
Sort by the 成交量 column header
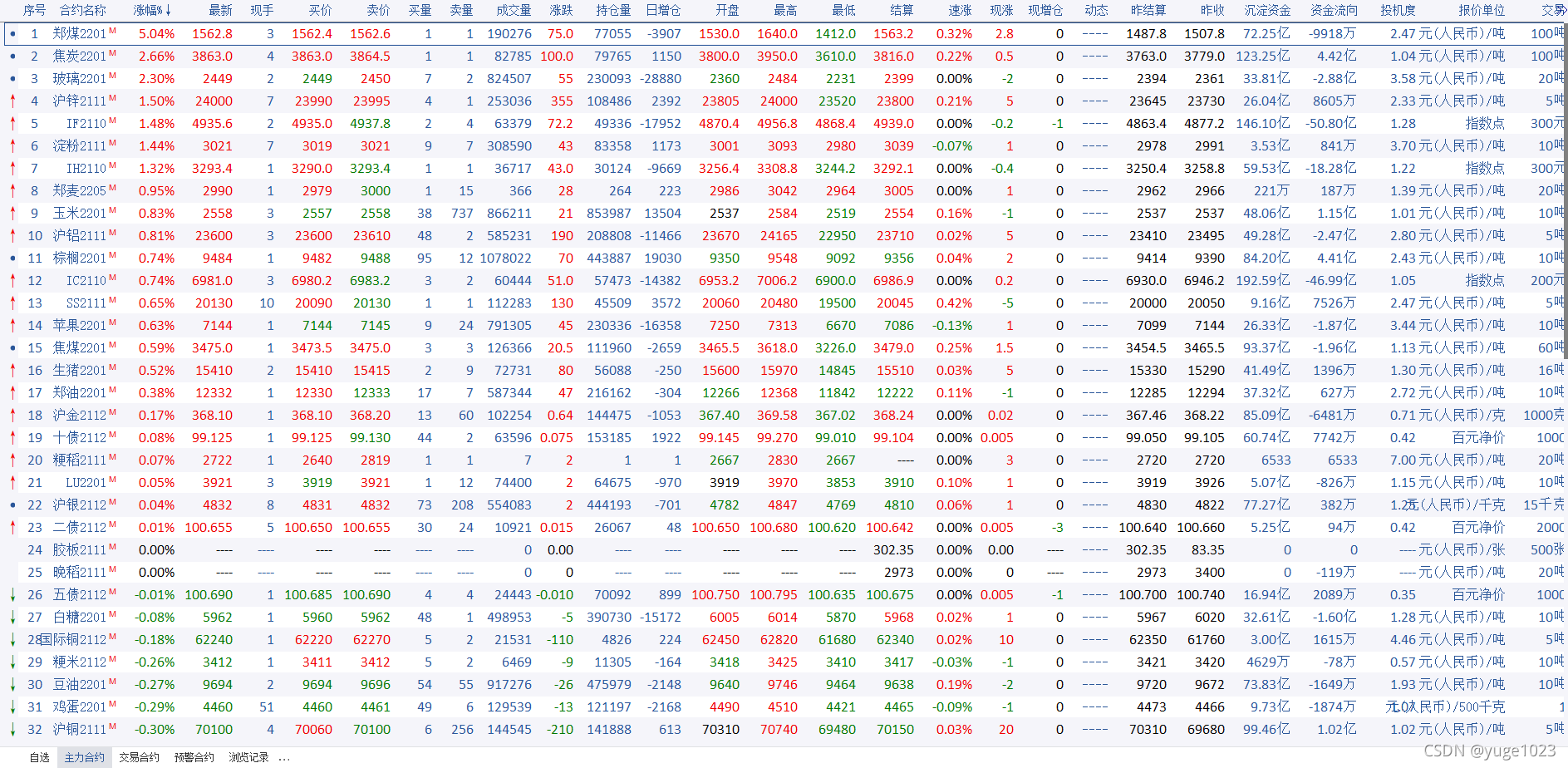coord(514,10)
